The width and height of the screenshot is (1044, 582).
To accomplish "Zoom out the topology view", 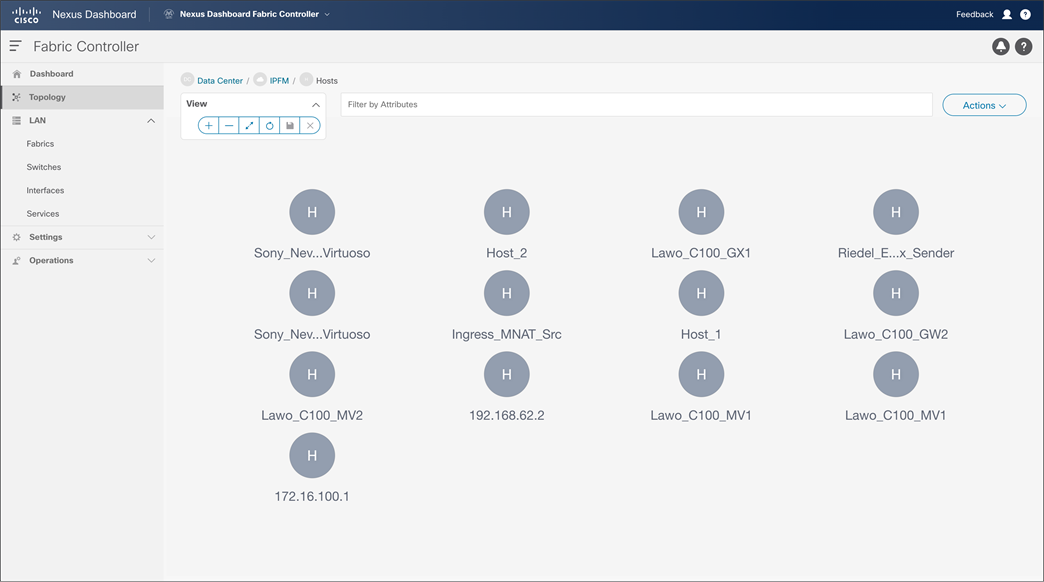I will tap(229, 125).
